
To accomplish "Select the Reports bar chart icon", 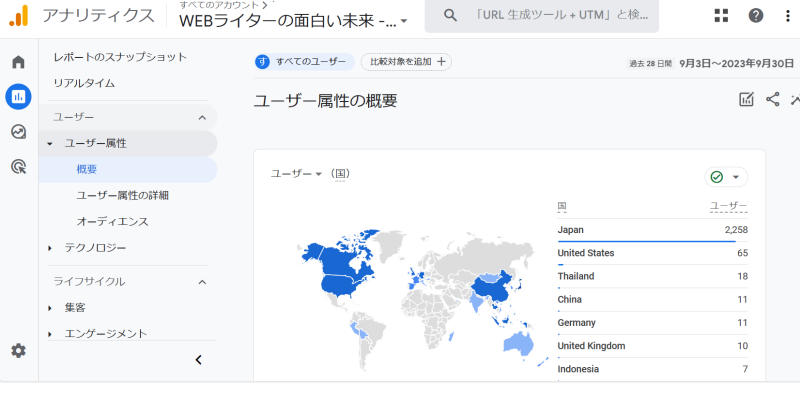I will pyautogui.click(x=18, y=96).
